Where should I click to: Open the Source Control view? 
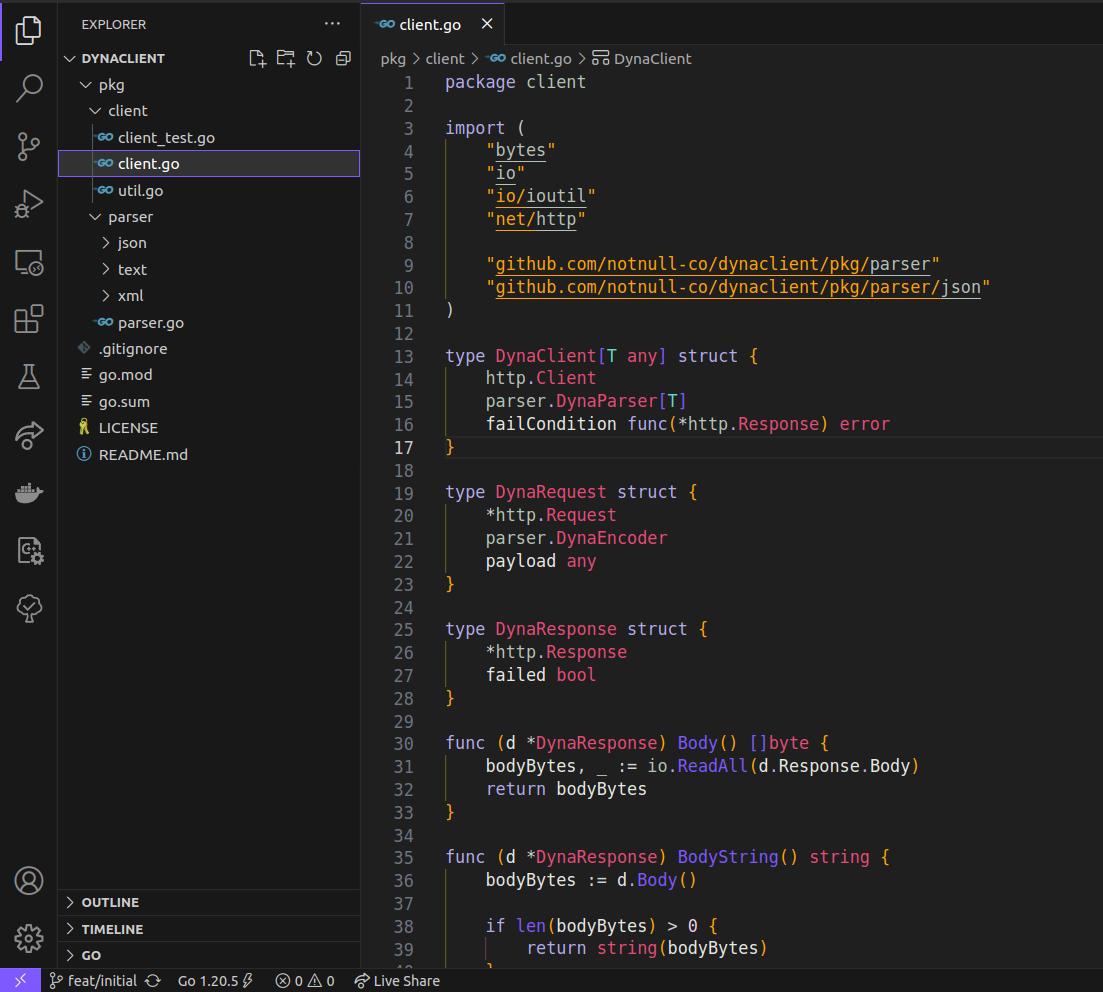(x=29, y=146)
